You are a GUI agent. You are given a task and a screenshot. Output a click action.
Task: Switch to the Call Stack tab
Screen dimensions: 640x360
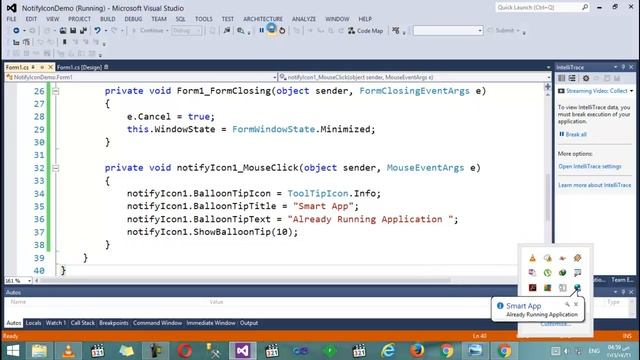tap(82, 323)
